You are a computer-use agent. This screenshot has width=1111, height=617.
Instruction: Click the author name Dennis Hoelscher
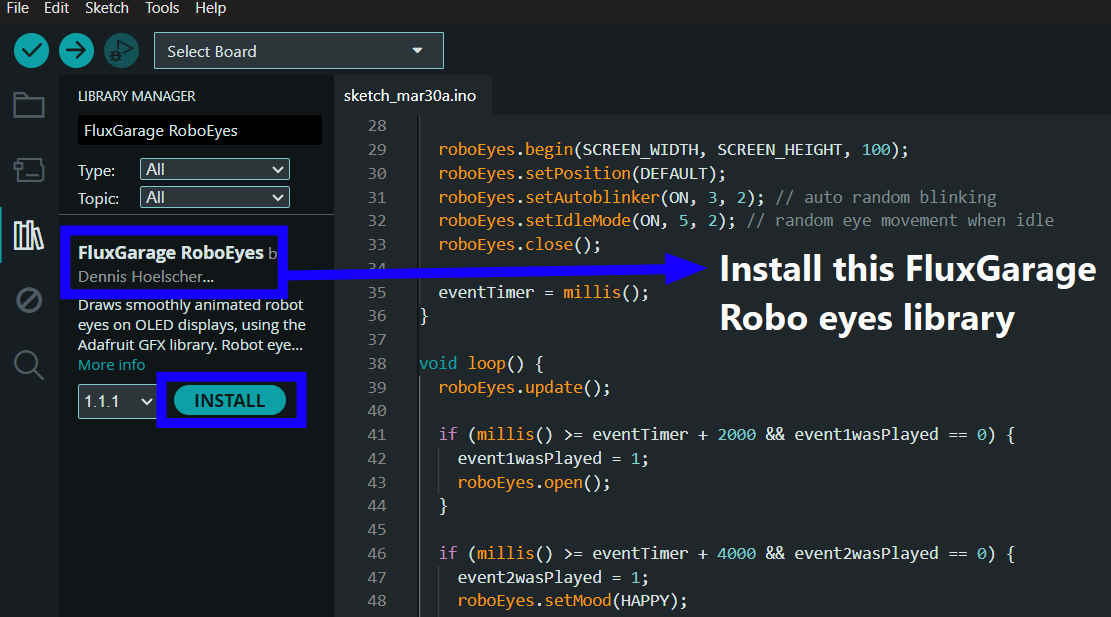[x=146, y=277]
